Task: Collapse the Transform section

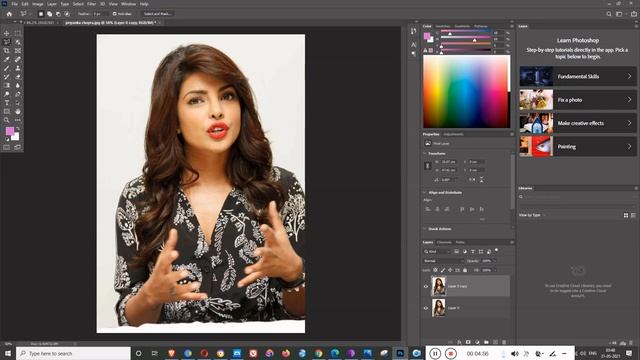Action: (x=424, y=153)
